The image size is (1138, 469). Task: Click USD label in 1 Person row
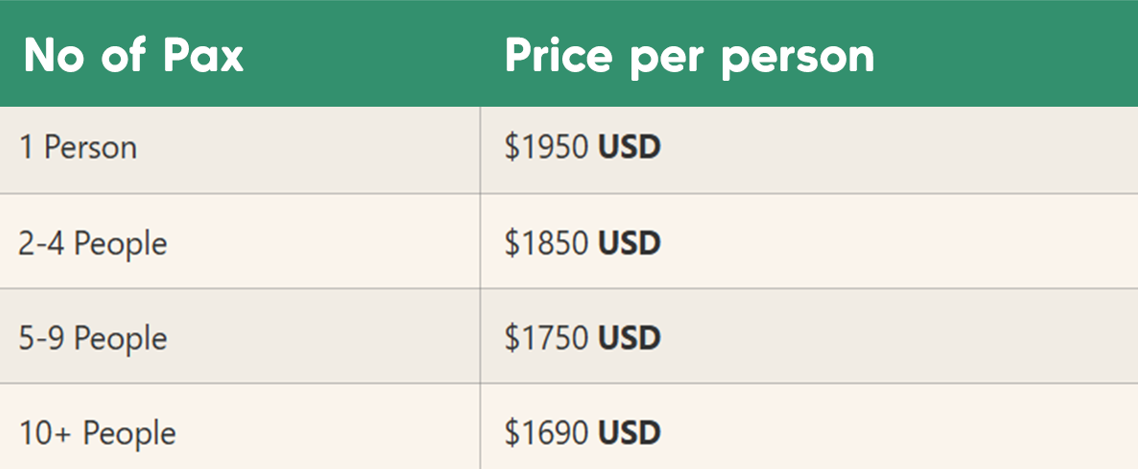pyautogui.click(x=629, y=148)
